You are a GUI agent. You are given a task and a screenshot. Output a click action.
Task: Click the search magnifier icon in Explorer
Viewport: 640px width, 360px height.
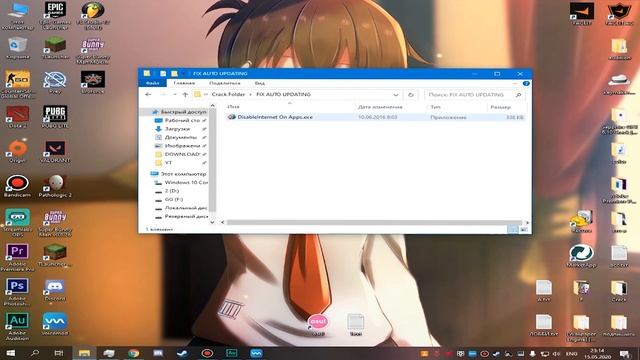(518, 95)
